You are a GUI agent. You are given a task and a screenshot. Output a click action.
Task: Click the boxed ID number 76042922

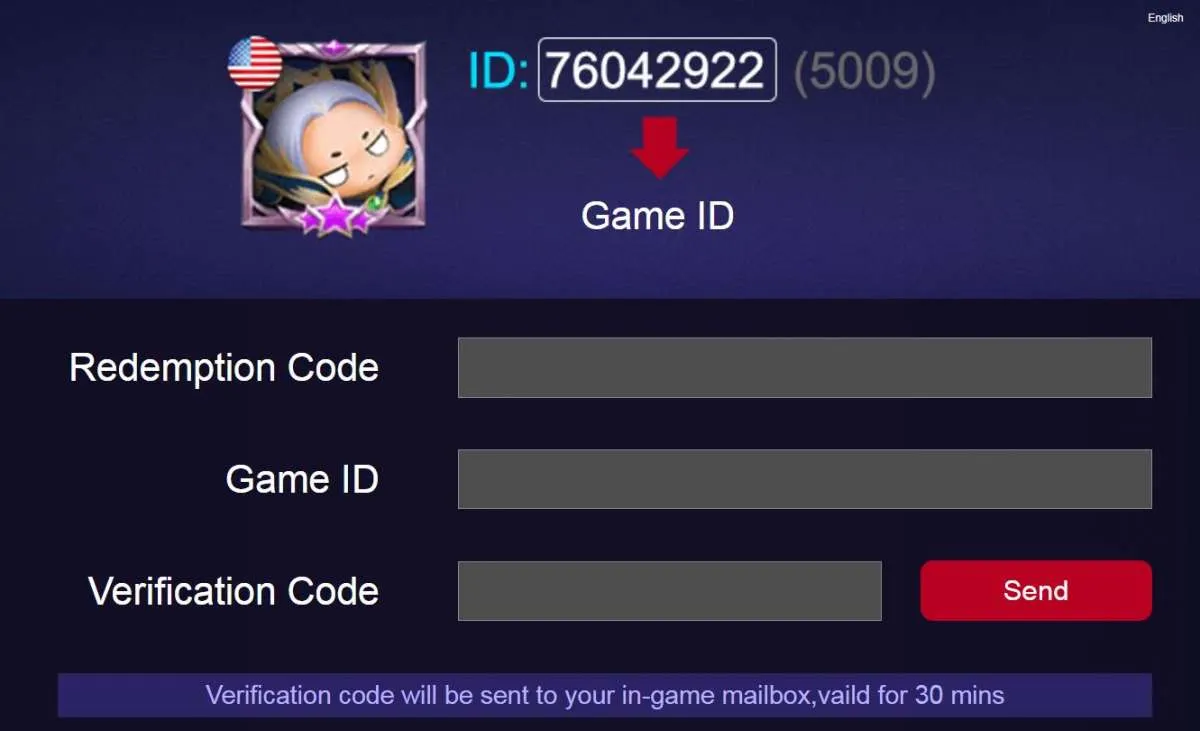(657, 70)
